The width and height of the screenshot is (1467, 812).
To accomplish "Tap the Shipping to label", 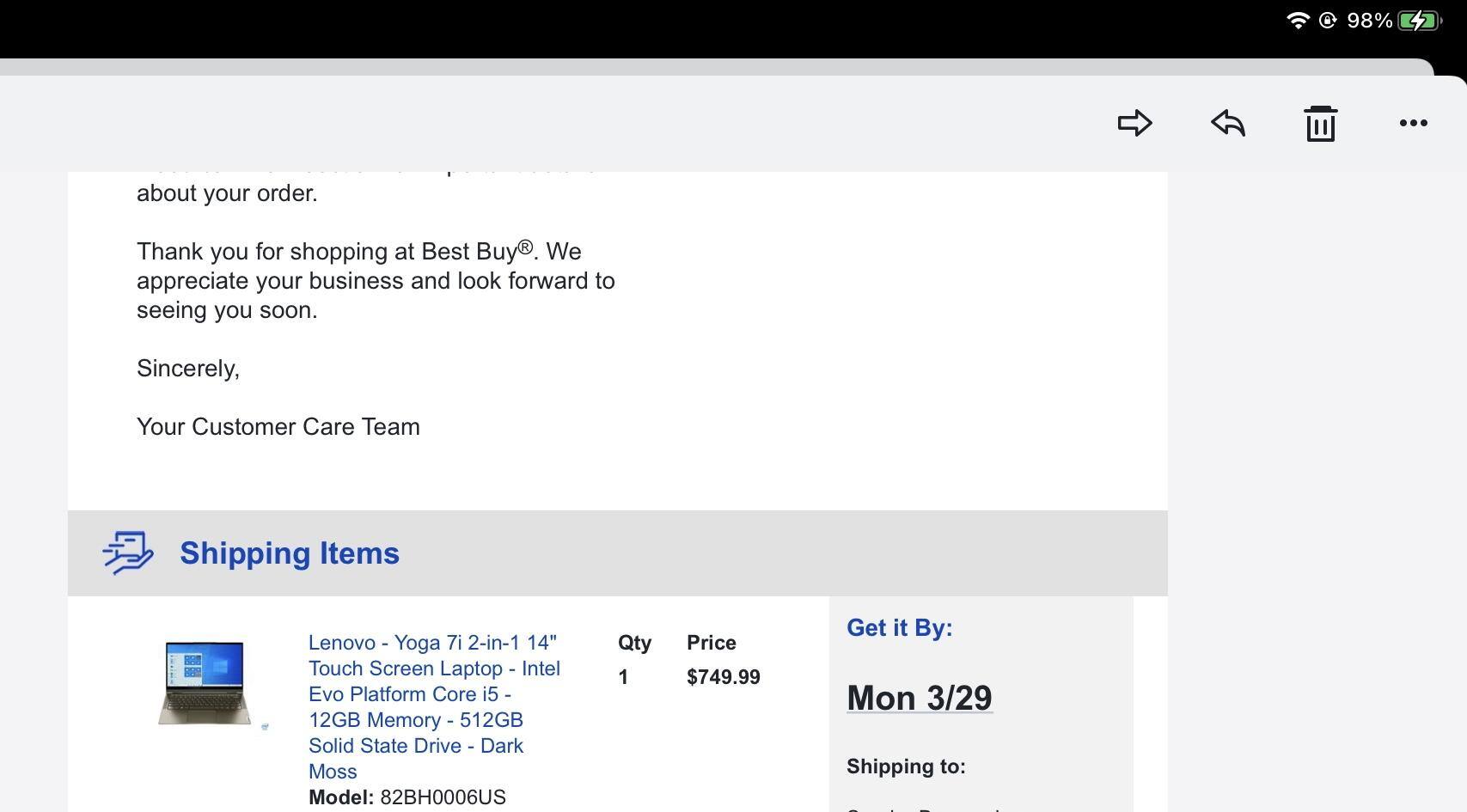I will point(906,766).
